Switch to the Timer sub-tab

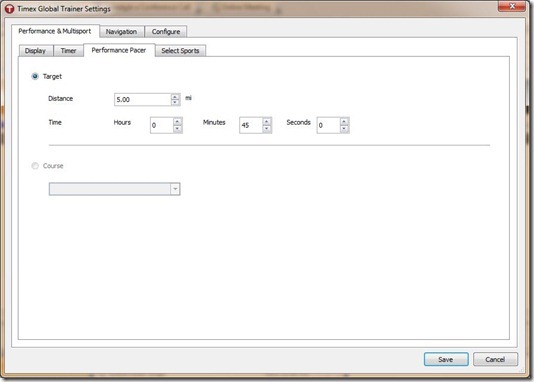pyautogui.click(x=68, y=51)
